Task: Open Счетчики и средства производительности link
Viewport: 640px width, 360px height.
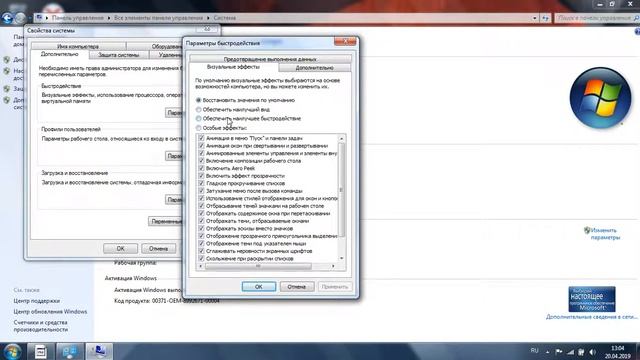Action: coord(41,326)
